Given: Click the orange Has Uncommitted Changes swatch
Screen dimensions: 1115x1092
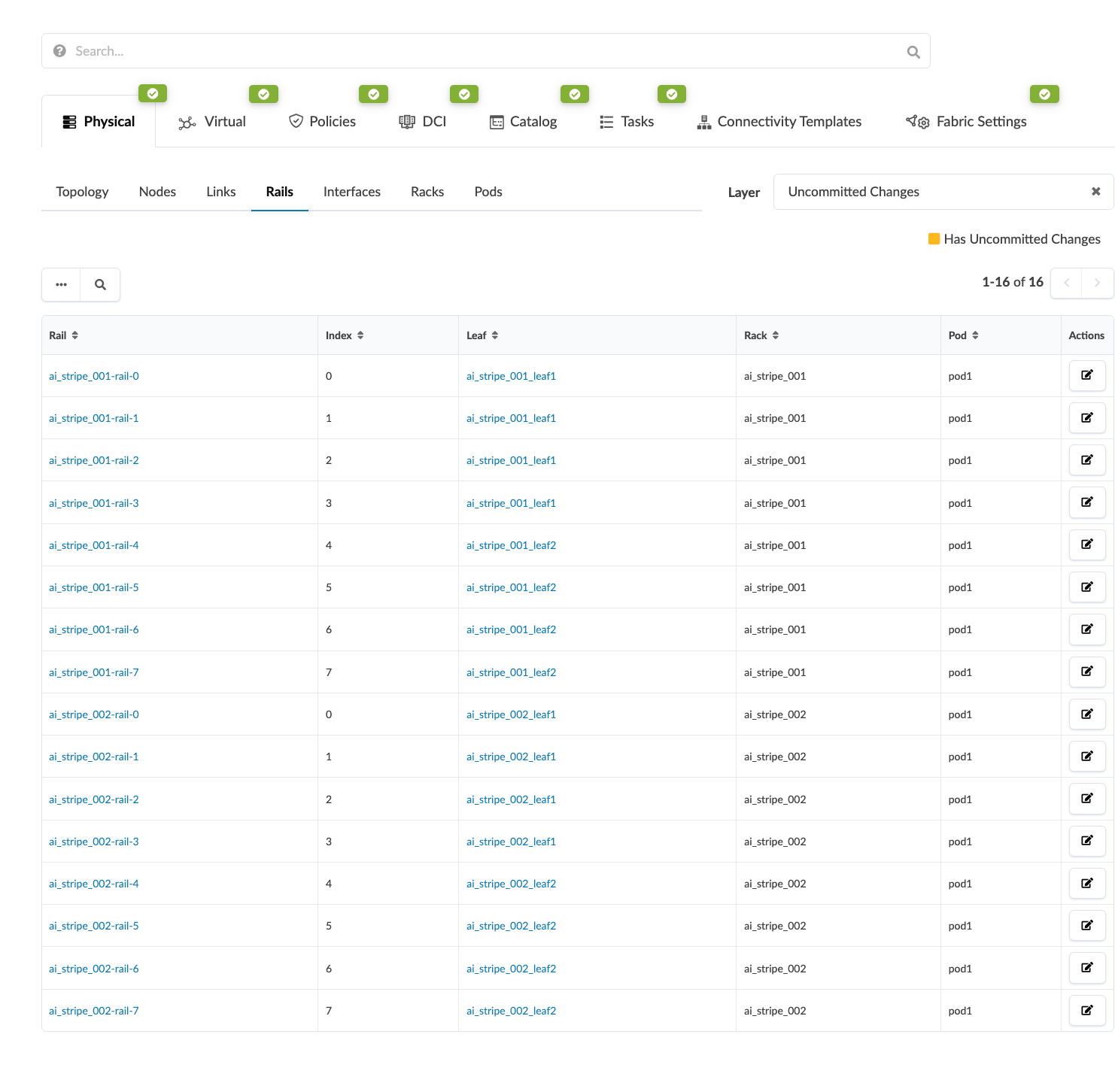Looking at the screenshot, I should (934, 239).
